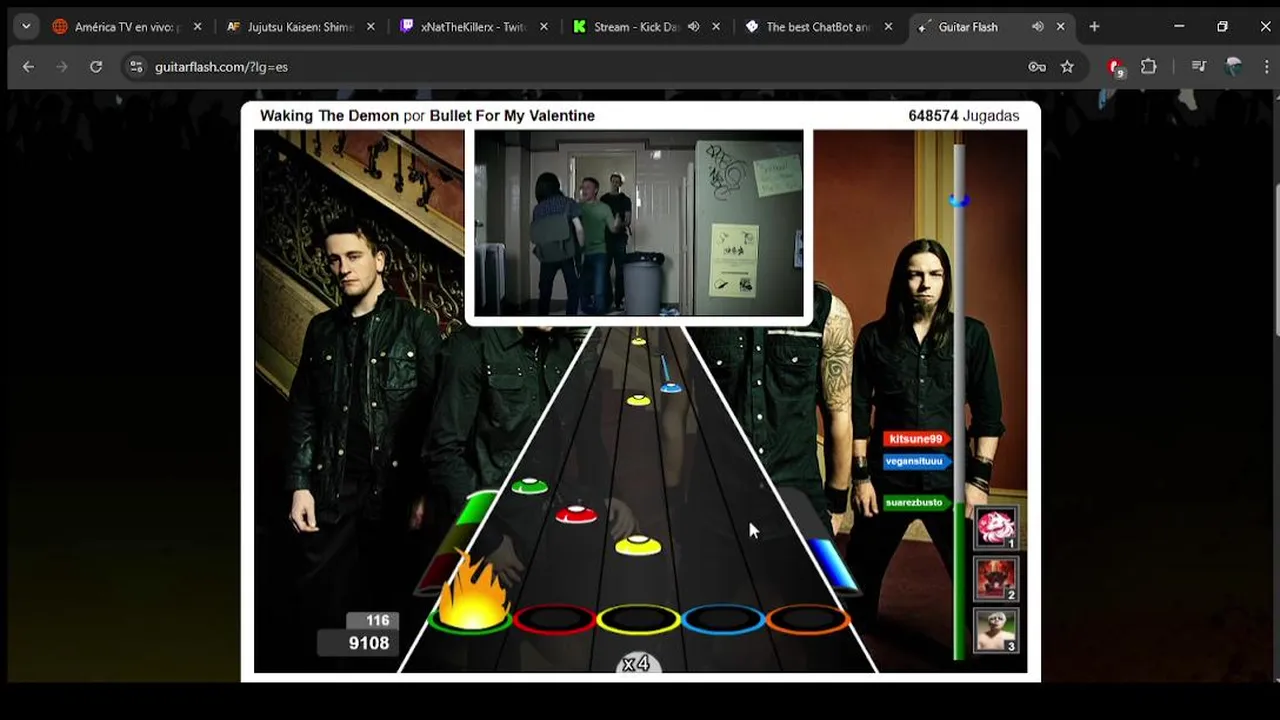Click the red note on the fretboard
The image size is (1280, 720).
point(576,515)
